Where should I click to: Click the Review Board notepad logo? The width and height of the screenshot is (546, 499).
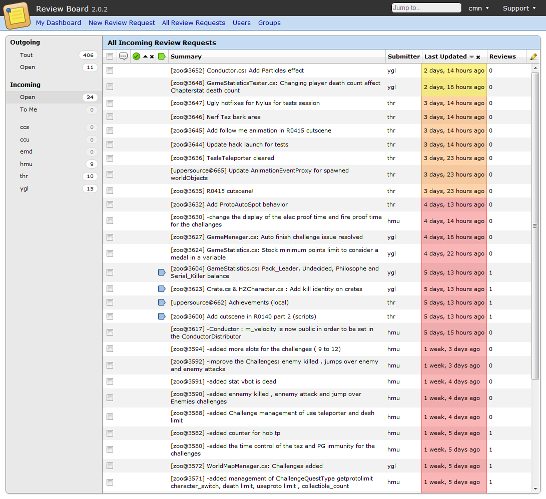[16, 15]
